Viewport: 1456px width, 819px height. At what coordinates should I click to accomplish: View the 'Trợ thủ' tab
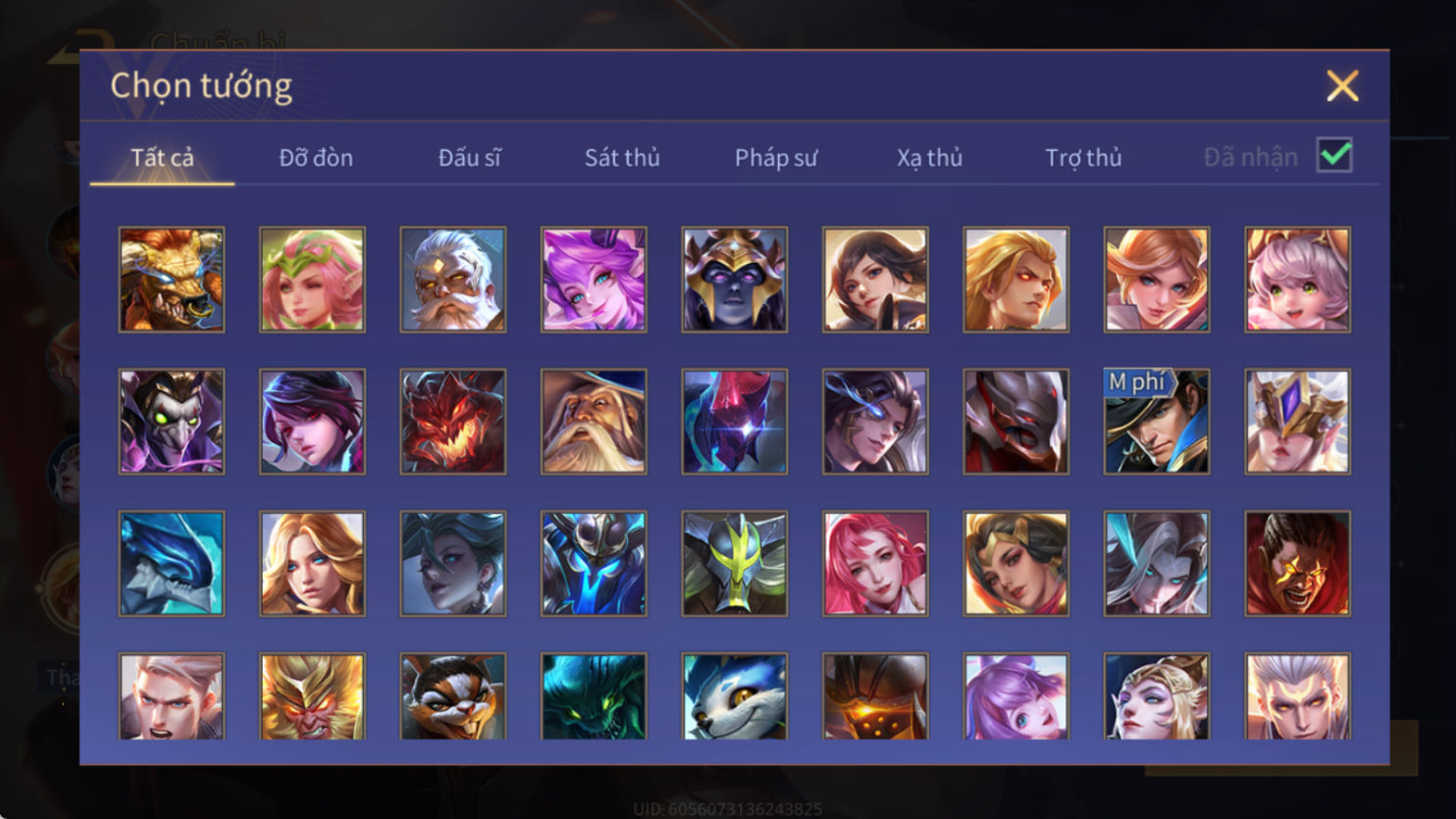1083,158
